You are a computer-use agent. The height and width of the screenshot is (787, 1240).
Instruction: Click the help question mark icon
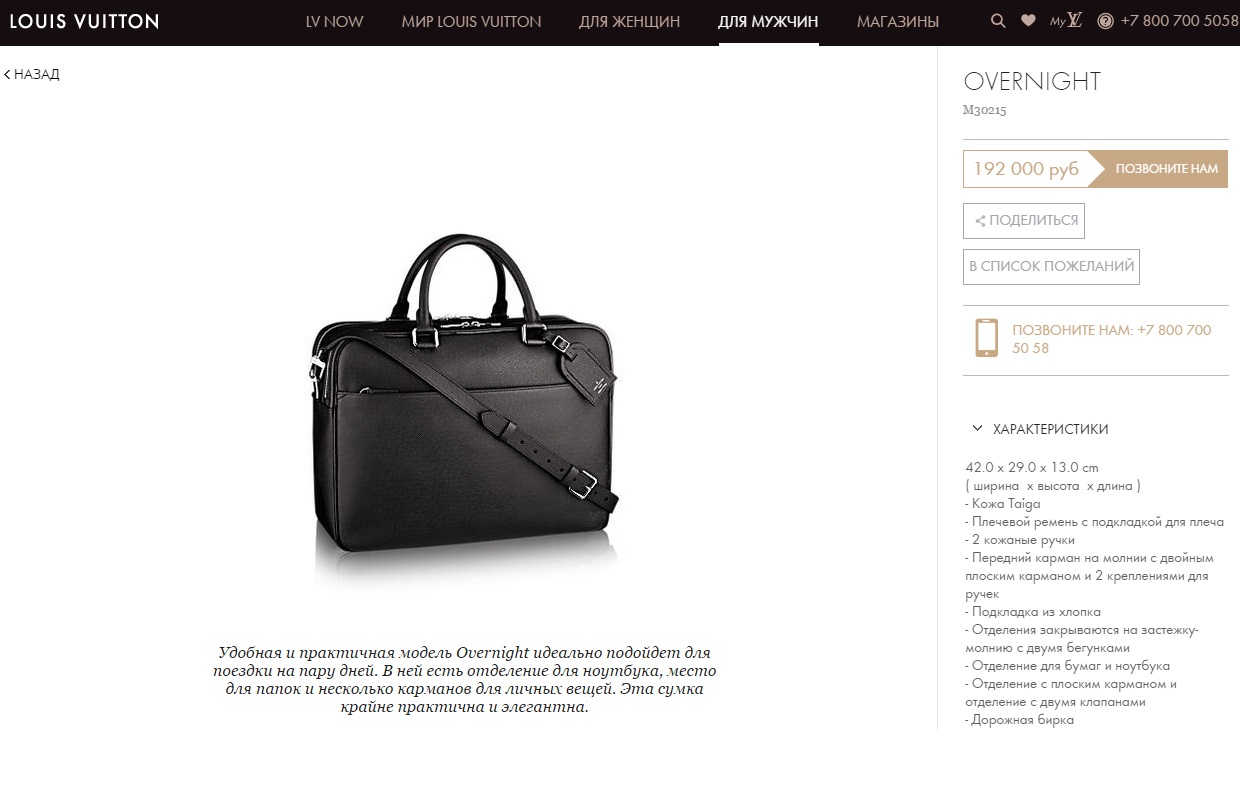click(x=1105, y=21)
